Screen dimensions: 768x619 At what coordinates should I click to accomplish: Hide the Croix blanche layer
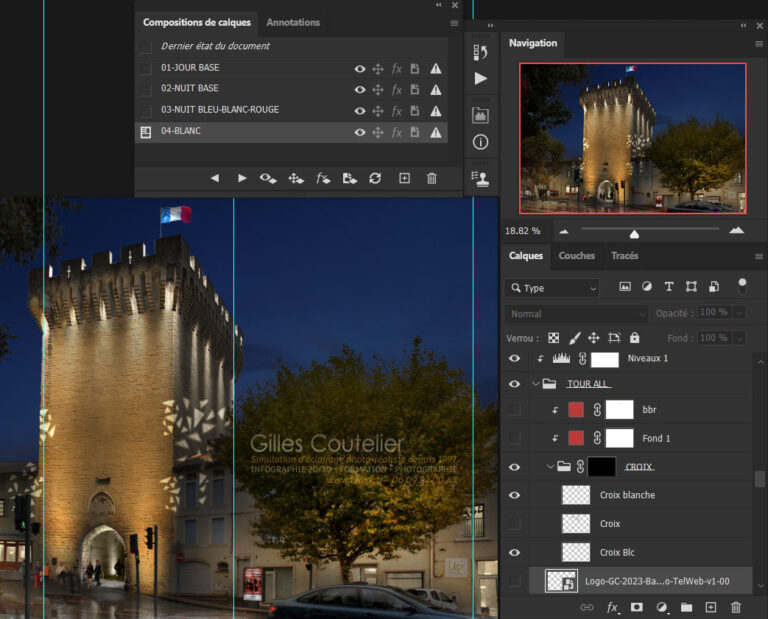point(514,495)
